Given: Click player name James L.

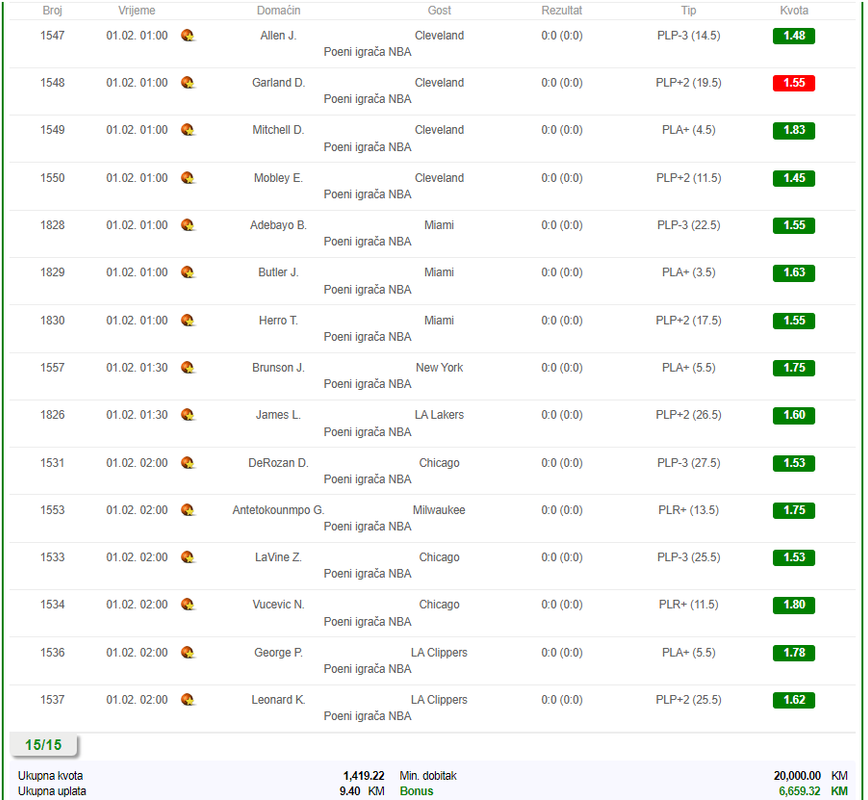Looking at the screenshot, I should (278, 415).
